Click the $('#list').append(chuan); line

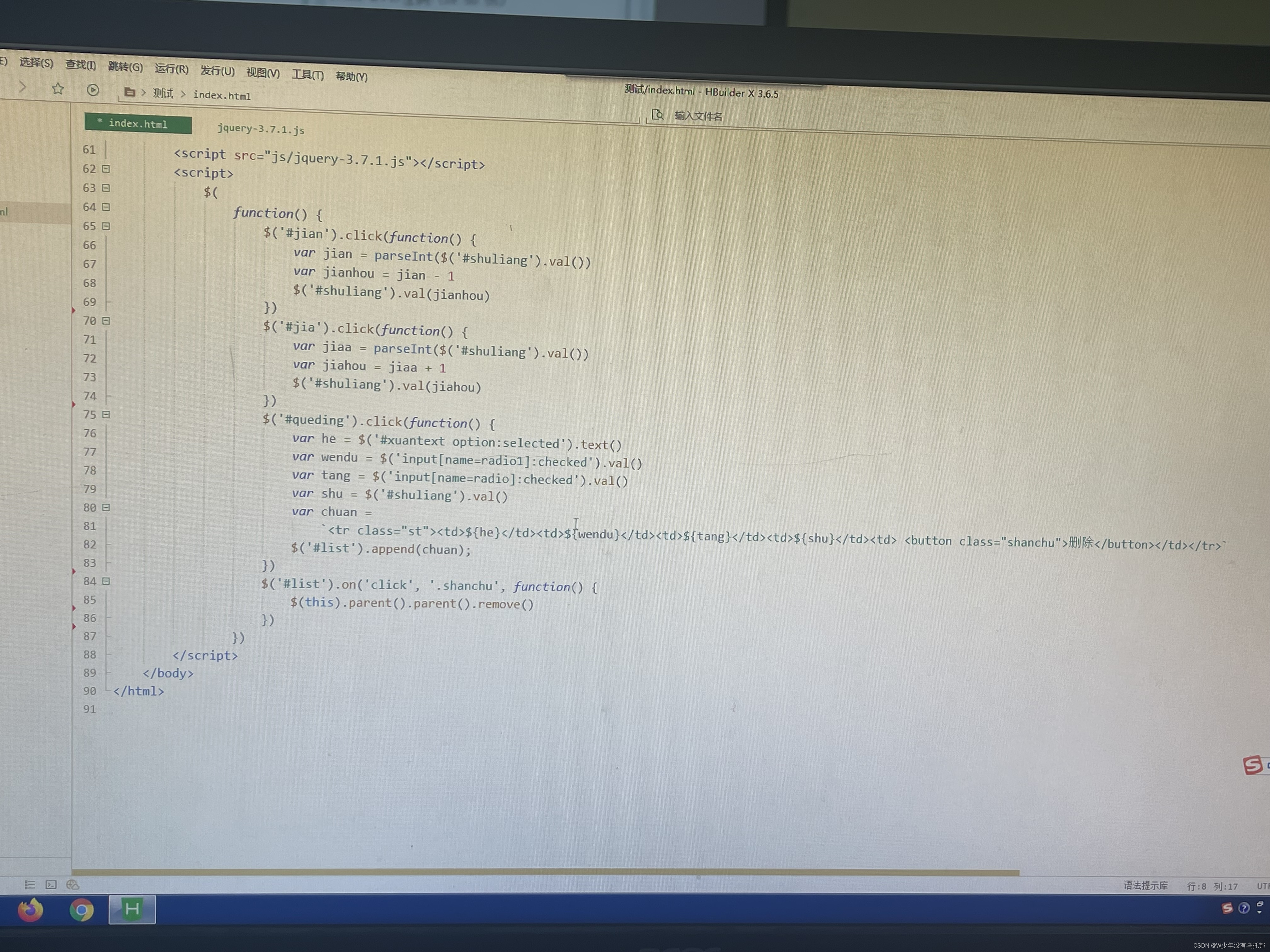point(381,549)
